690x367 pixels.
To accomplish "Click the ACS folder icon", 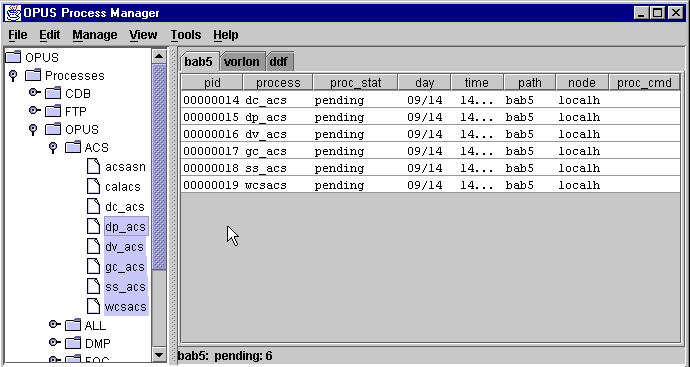I will coord(73,147).
